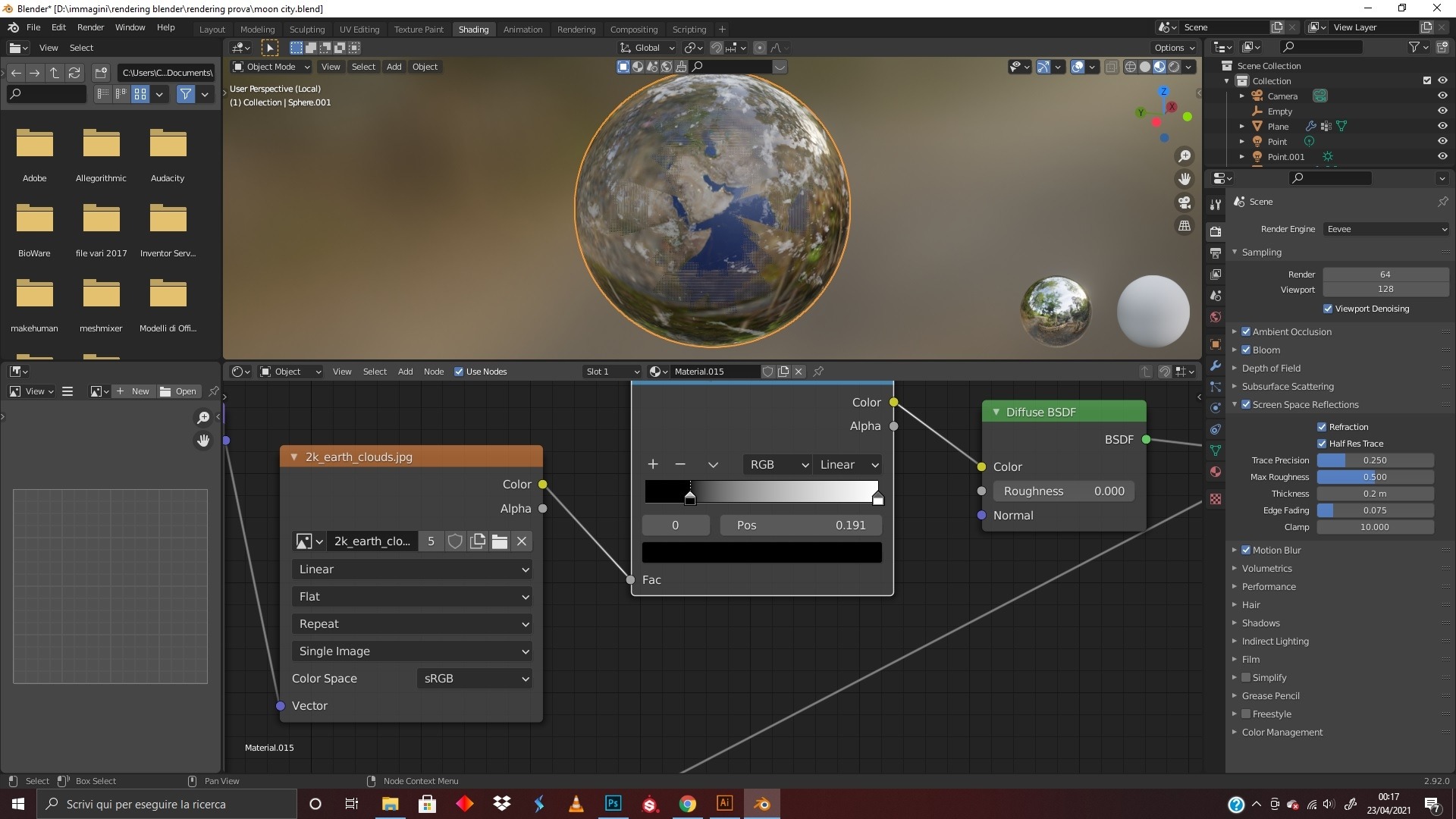Open ColorRamp Linear interpolation dropdown
1456x819 pixels.
[x=848, y=464]
